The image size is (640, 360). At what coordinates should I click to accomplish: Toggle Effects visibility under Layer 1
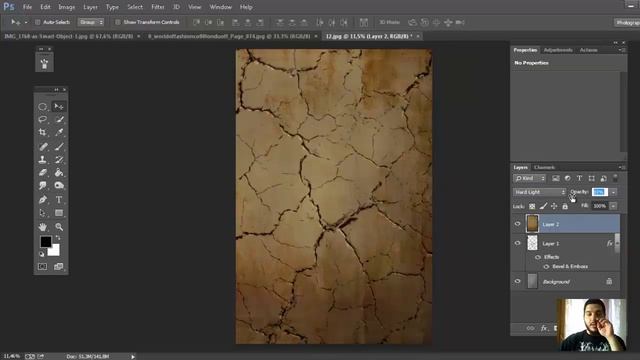[x=538, y=257]
